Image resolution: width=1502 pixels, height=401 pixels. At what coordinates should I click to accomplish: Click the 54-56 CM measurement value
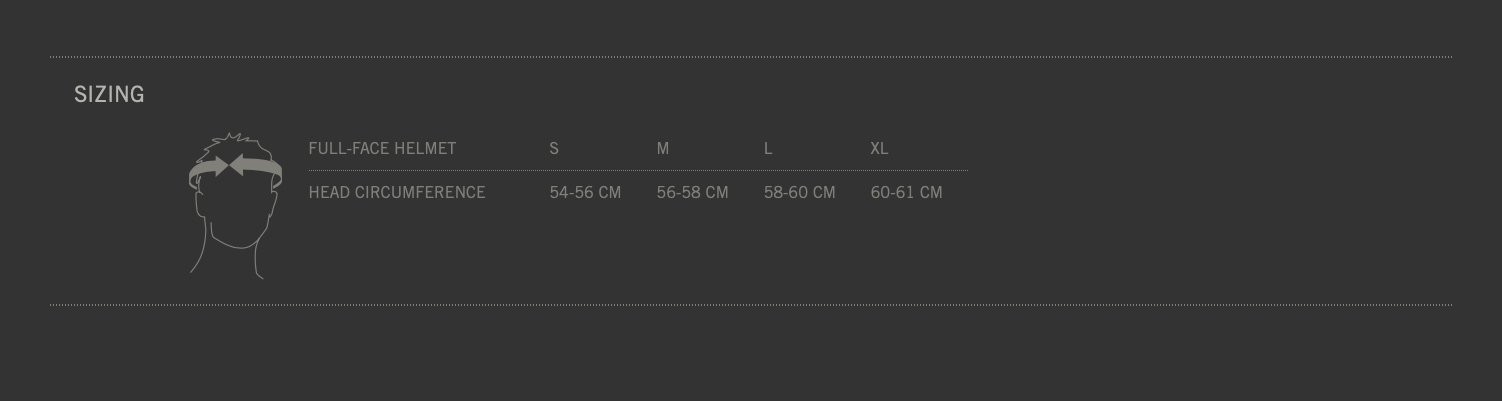(x=585, y=192)
